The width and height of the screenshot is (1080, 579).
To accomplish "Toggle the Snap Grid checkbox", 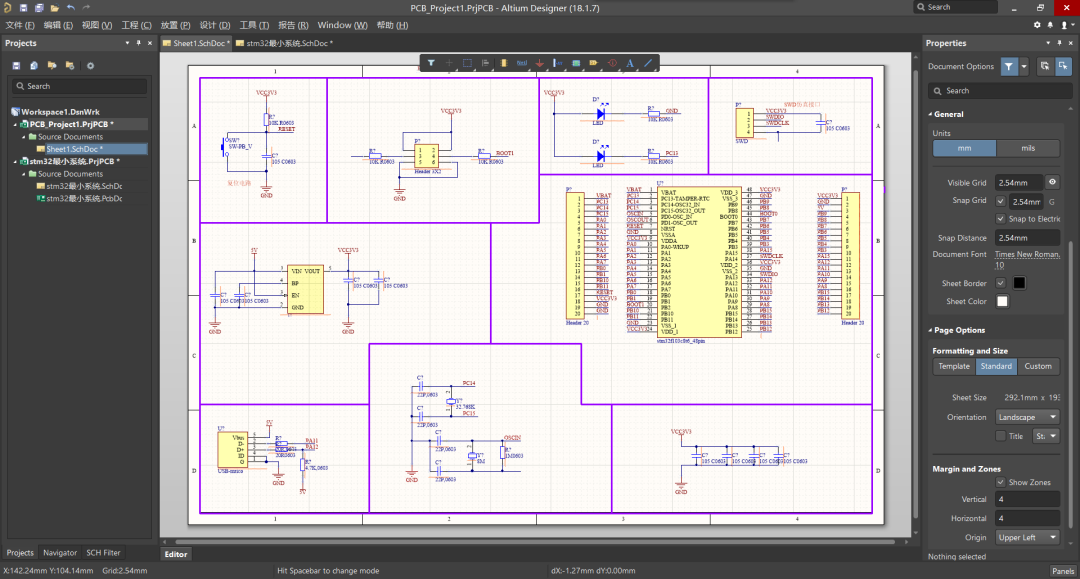I will click(x=1001, y=201).
